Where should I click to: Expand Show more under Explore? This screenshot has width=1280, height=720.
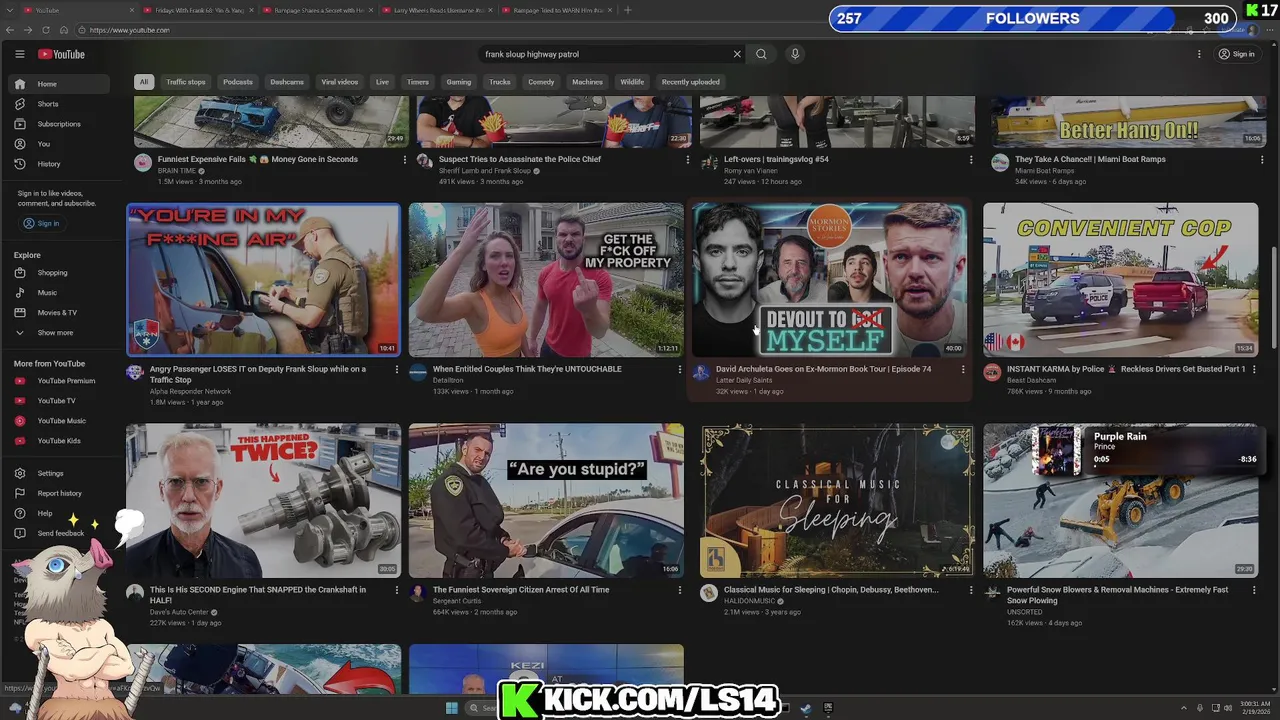click(x=60, y=333)
